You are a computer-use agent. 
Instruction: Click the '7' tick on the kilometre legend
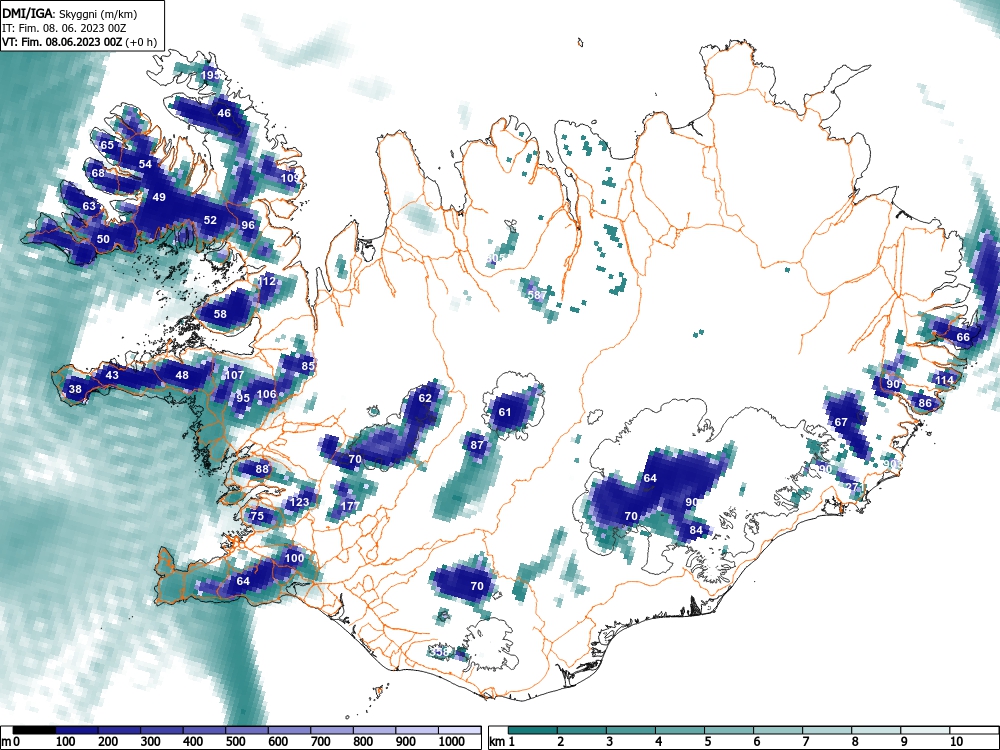pos(805,742)
